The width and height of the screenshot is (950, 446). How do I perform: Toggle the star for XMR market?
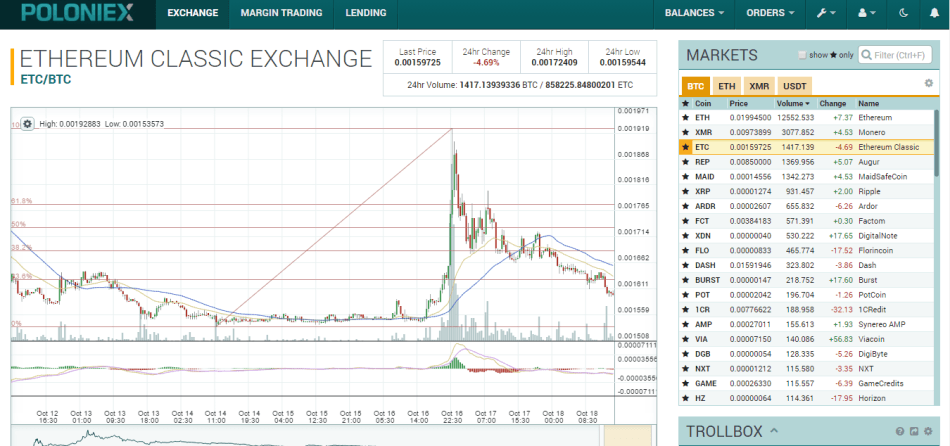click(686, 132)
